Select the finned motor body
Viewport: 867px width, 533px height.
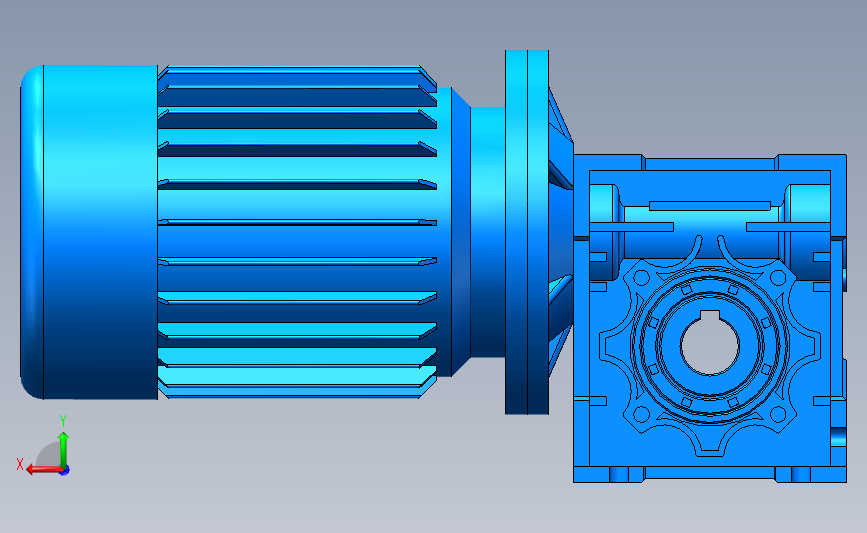tap(297, 232)
